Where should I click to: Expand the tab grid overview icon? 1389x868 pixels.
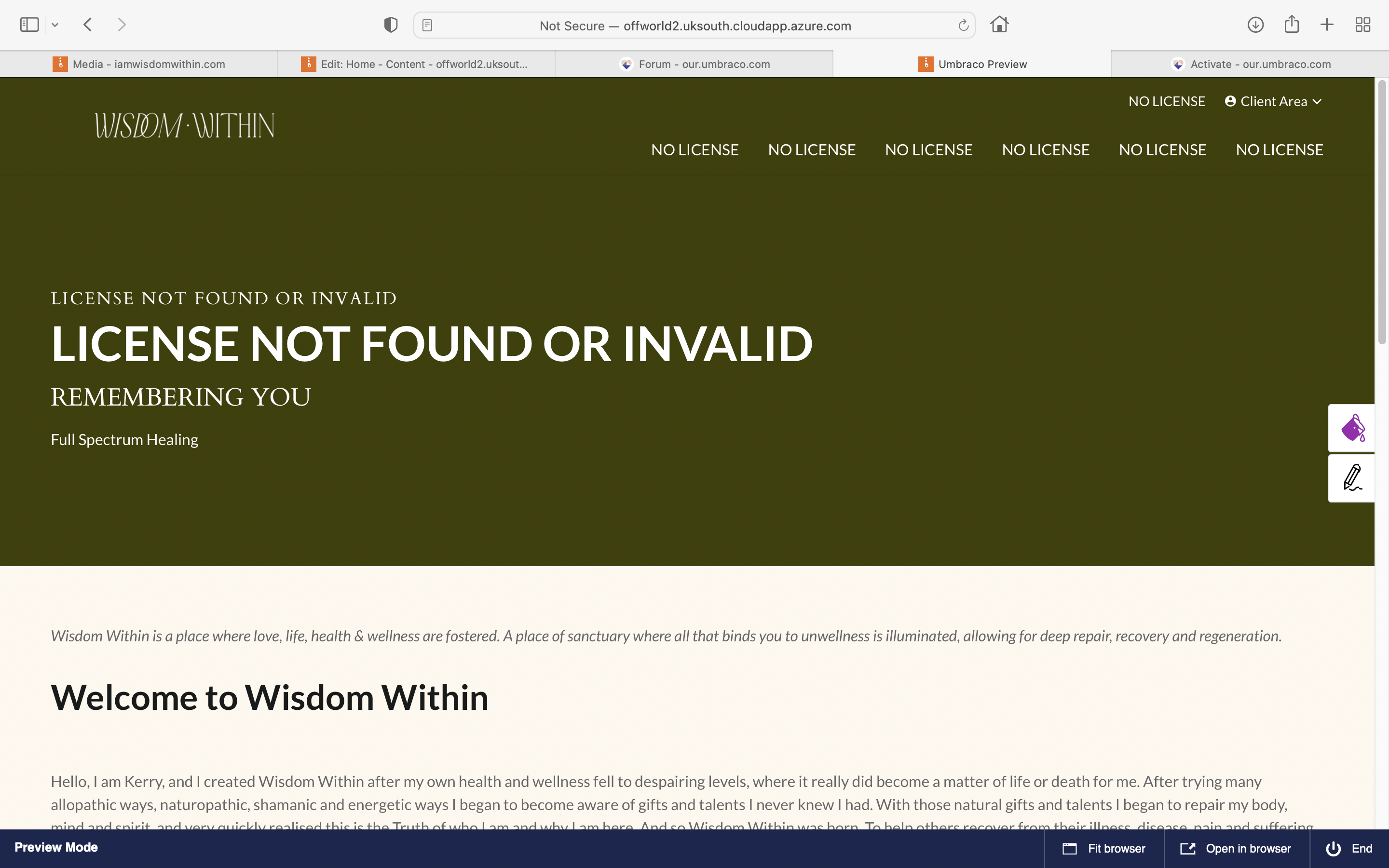pyautogui.click(x=1362, y=24)
